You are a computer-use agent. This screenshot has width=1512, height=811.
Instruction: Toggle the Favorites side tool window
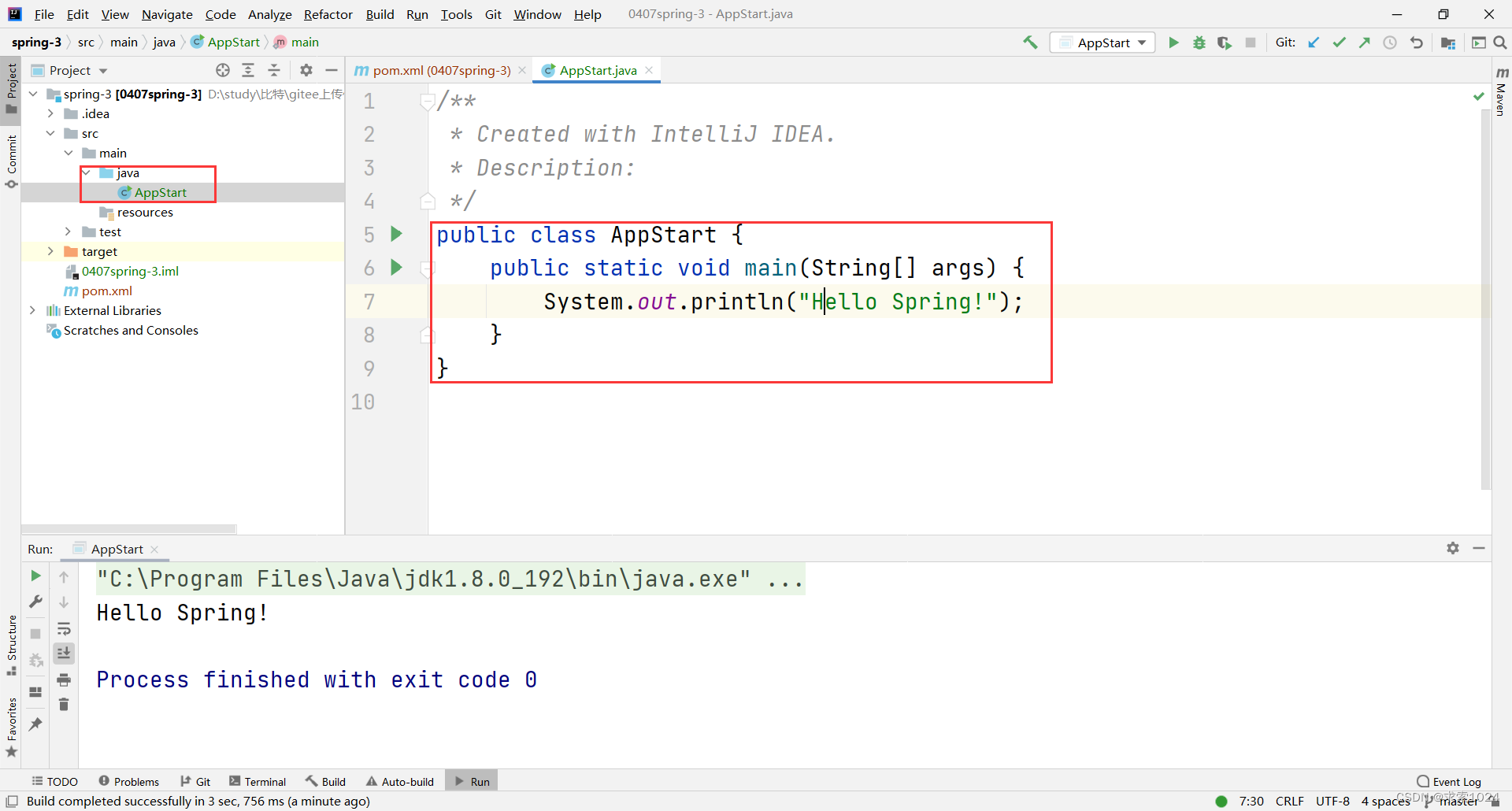[11, 728]
